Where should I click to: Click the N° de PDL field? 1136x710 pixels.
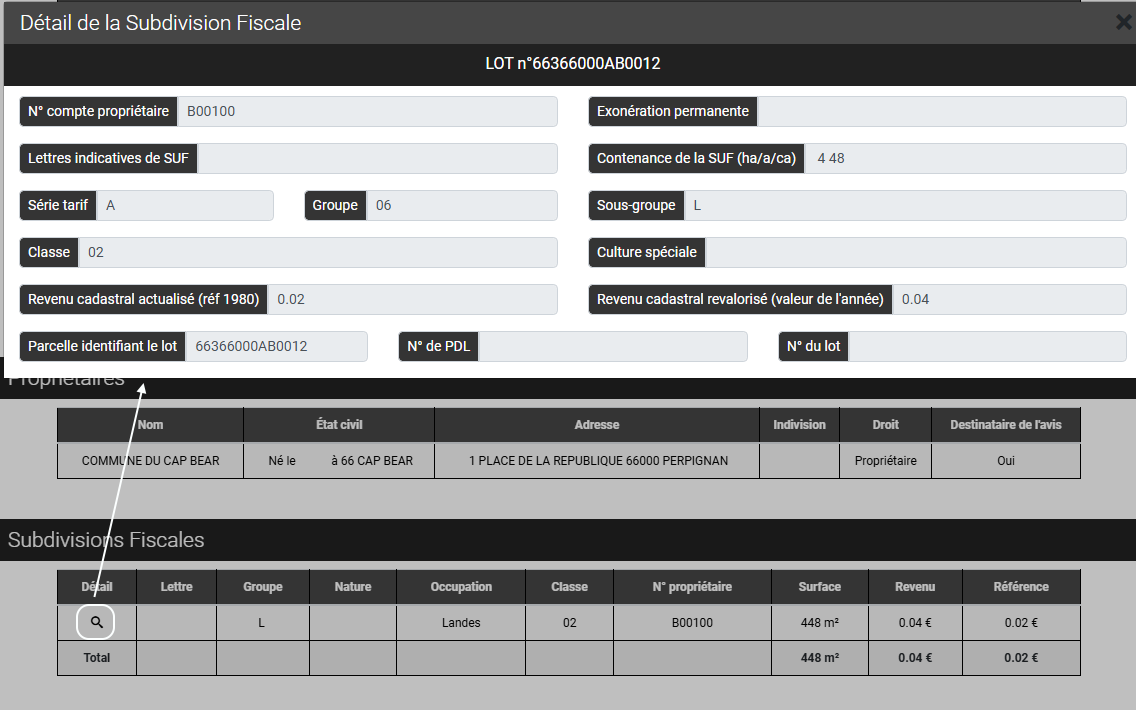coord(612,346)
